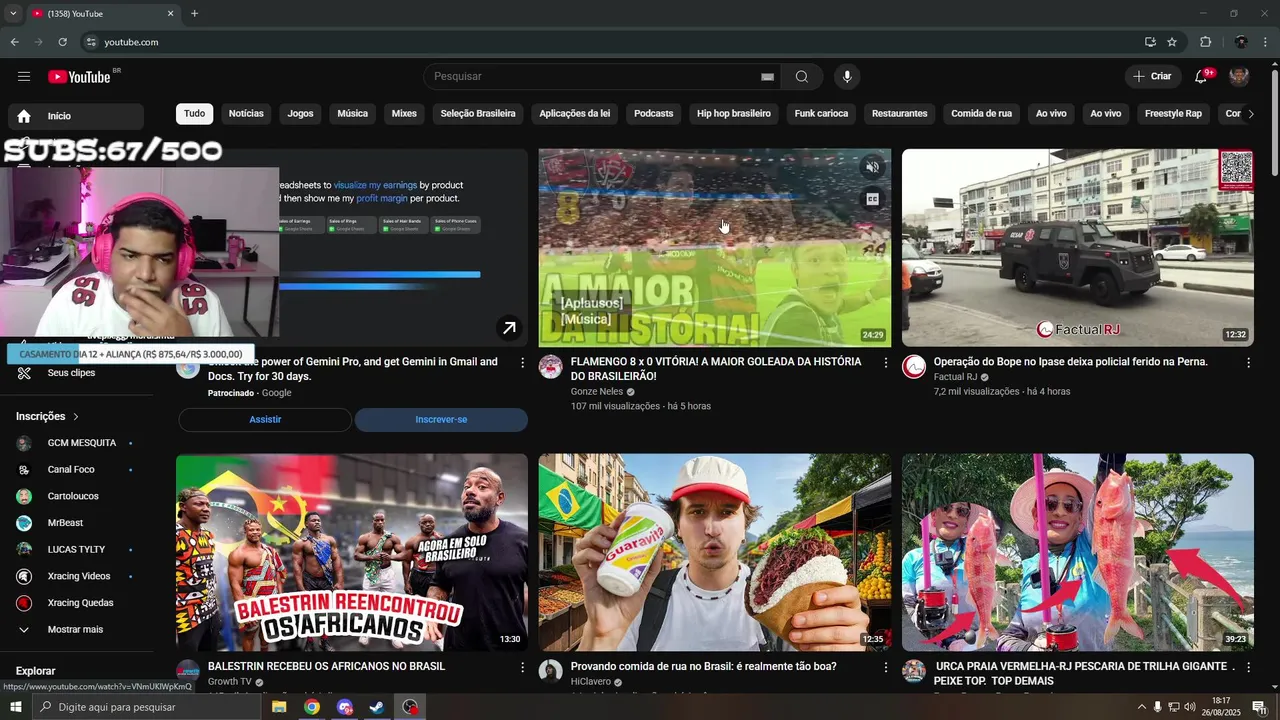Select the Tudo filter chip

pyautogui.click(x=194, y=114)
